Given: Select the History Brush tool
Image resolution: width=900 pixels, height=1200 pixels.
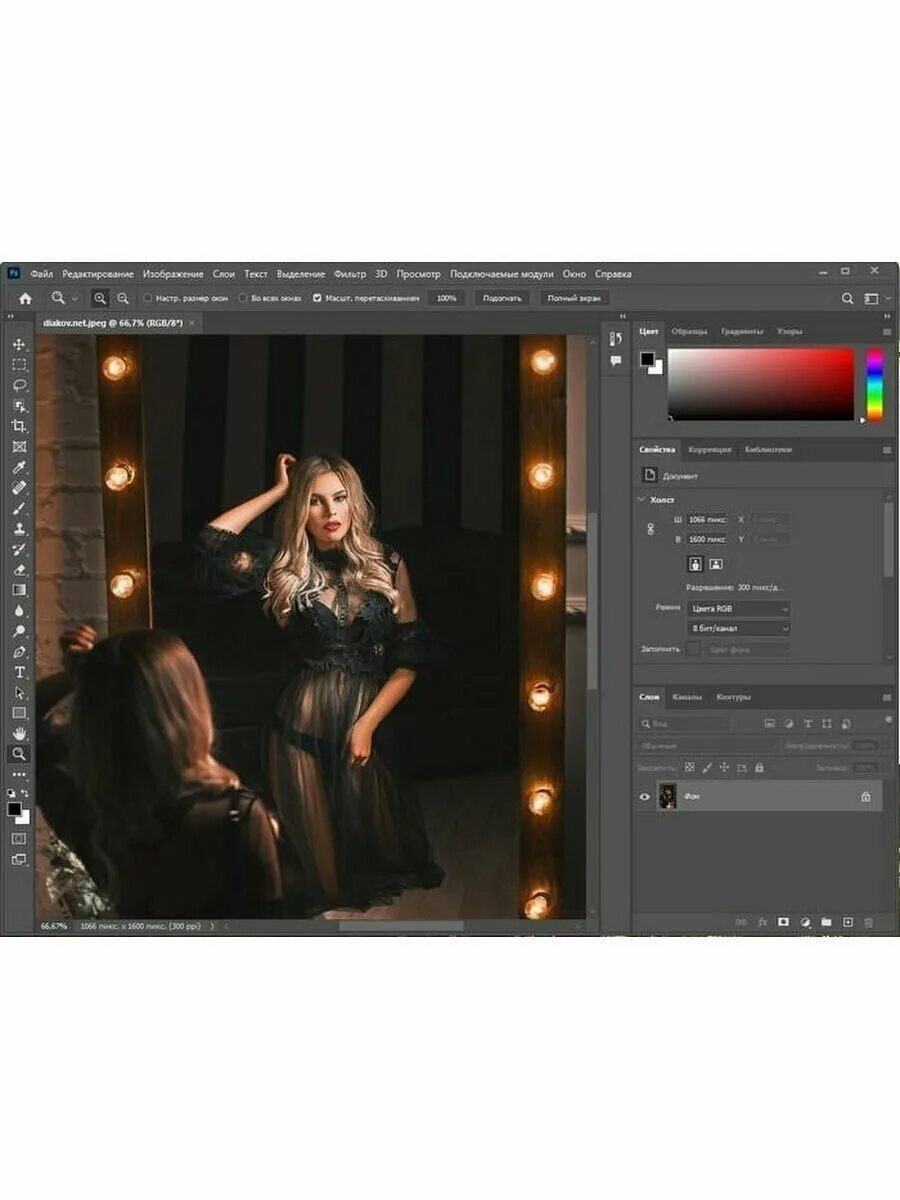Looking at the screenshot, I should coord(19,549).
